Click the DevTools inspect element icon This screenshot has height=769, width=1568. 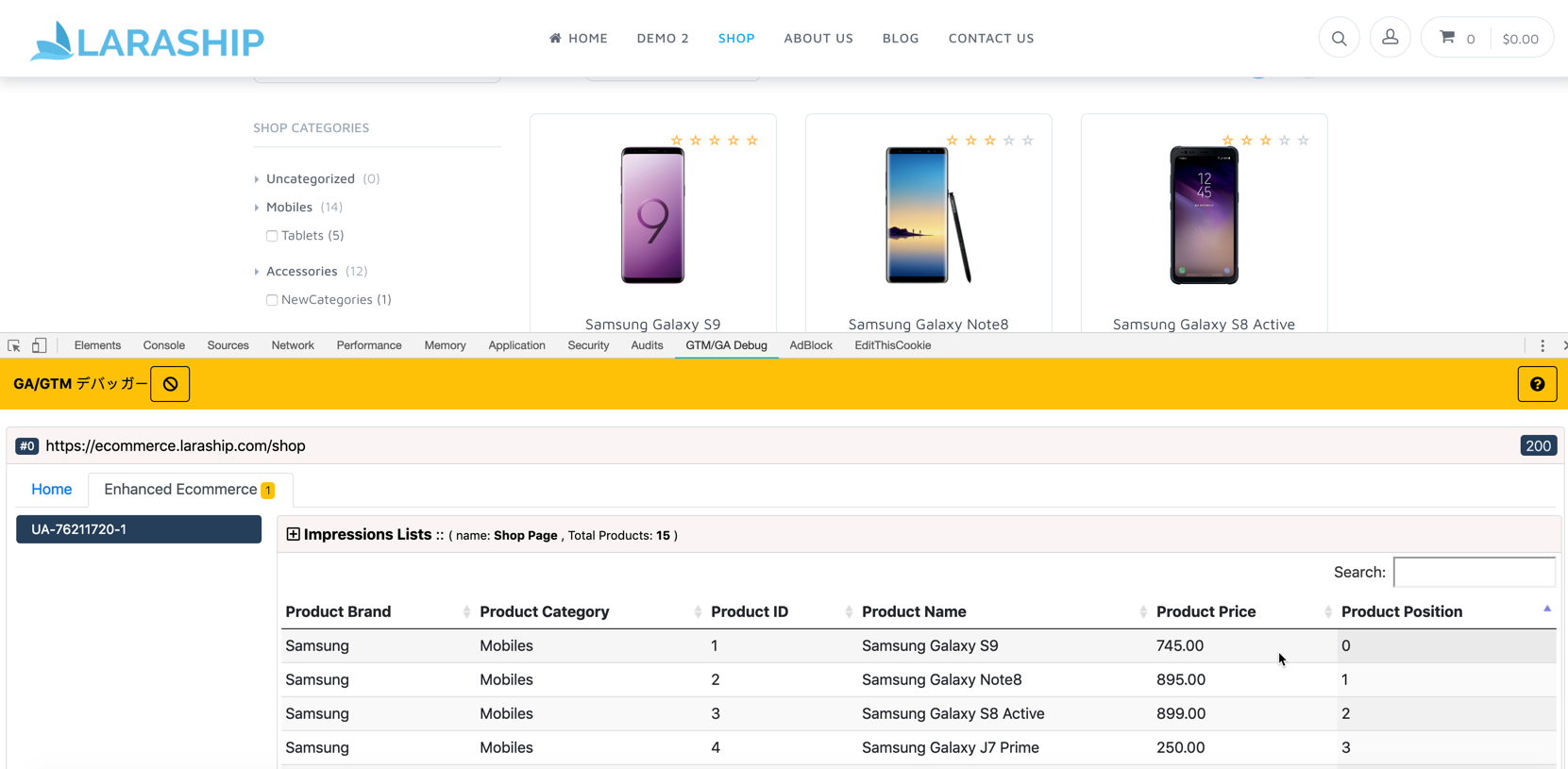coord(14,345)
